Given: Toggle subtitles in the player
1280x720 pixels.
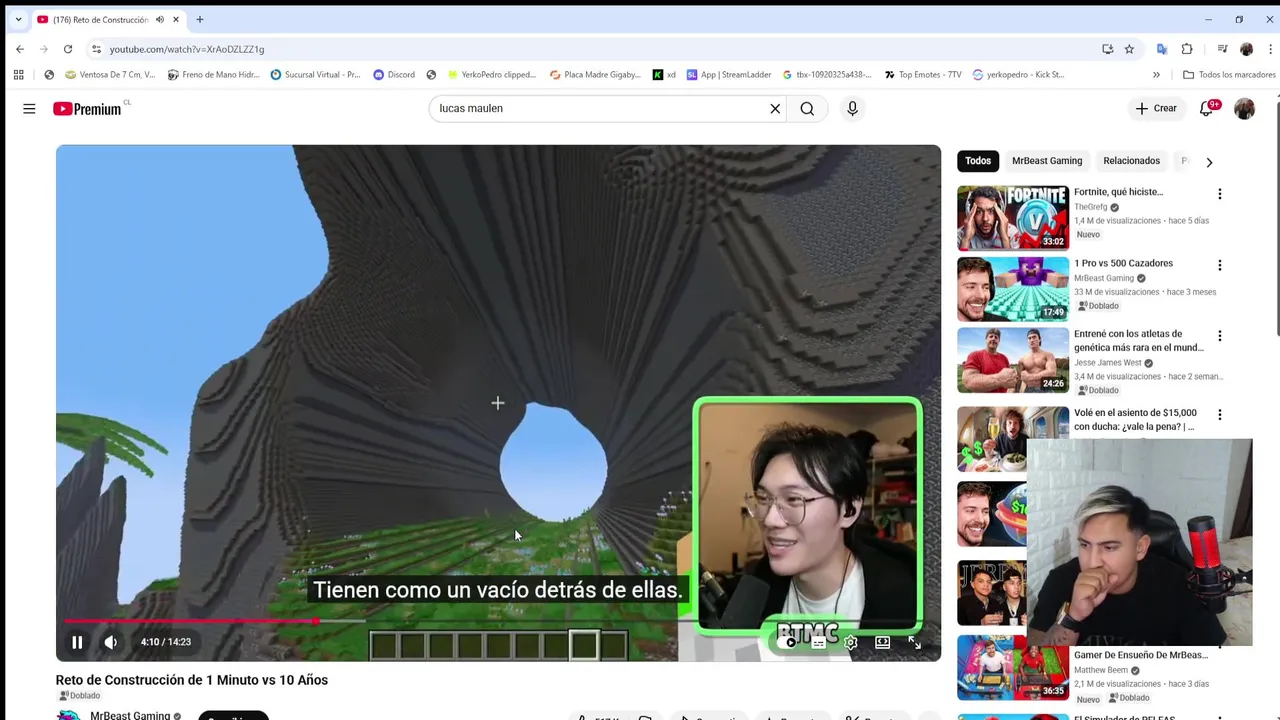Looking at the screenshot, I should coord(819,642).
